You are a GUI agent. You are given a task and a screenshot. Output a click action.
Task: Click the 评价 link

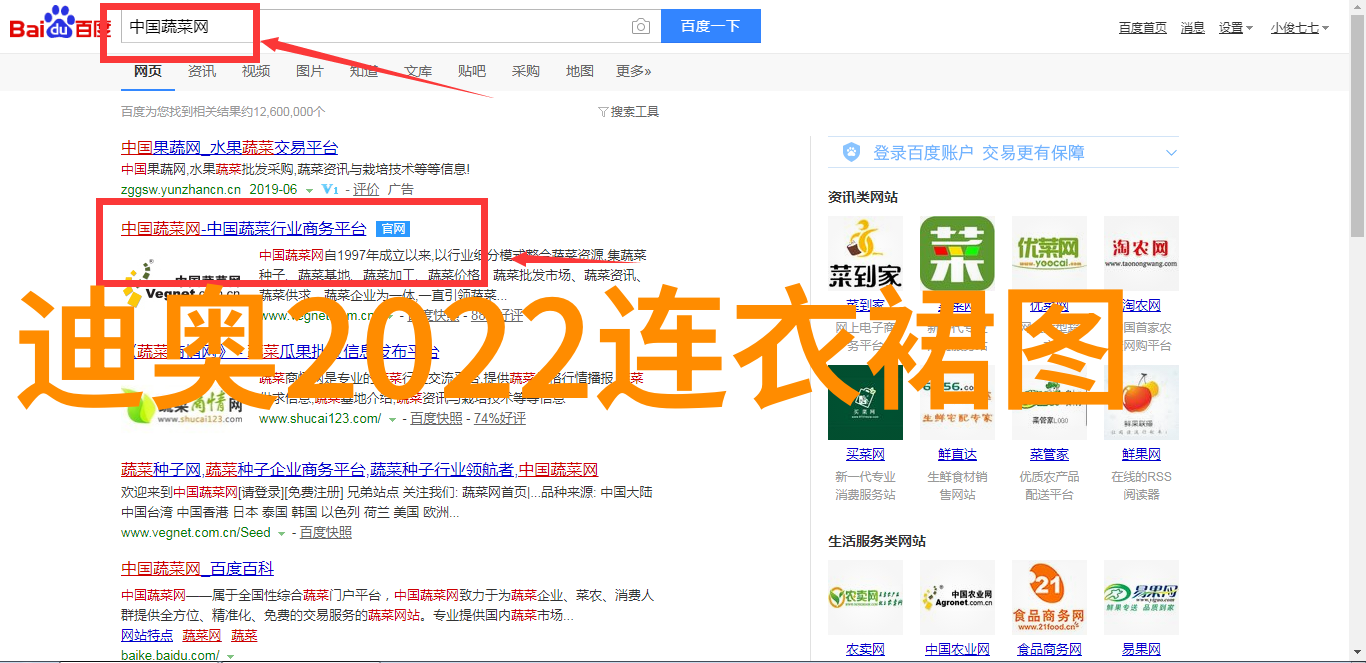pyautogui.click(x=366, y=189)
